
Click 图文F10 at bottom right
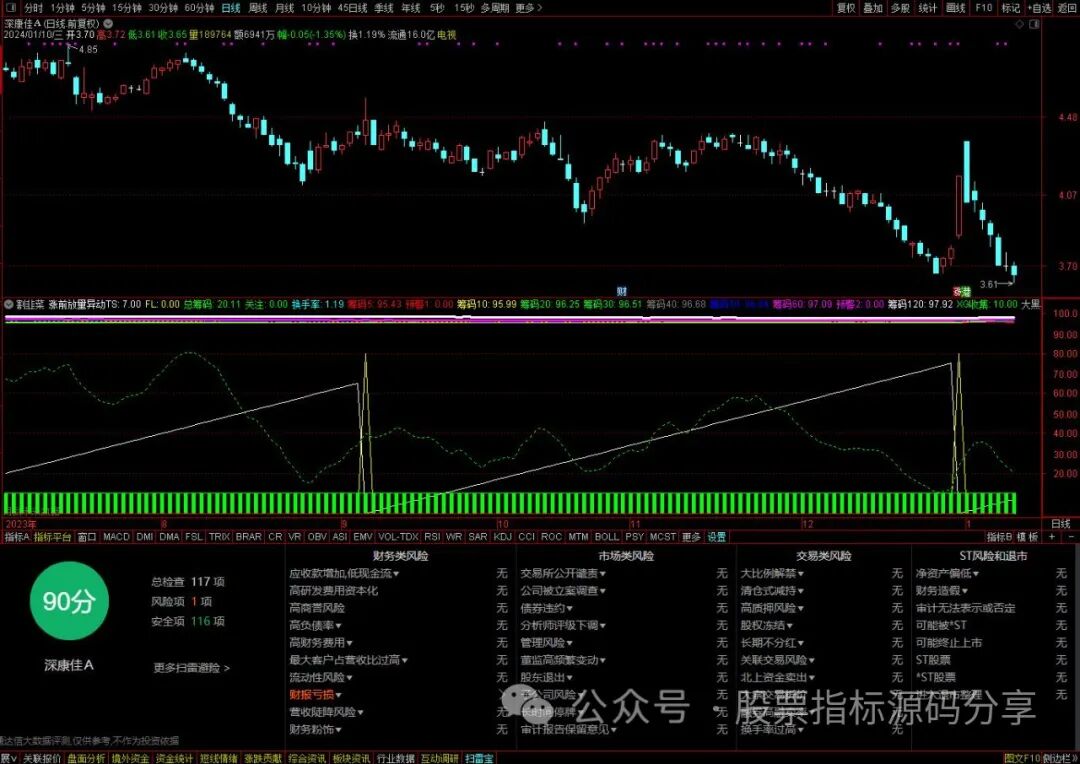pos(1023,758)
